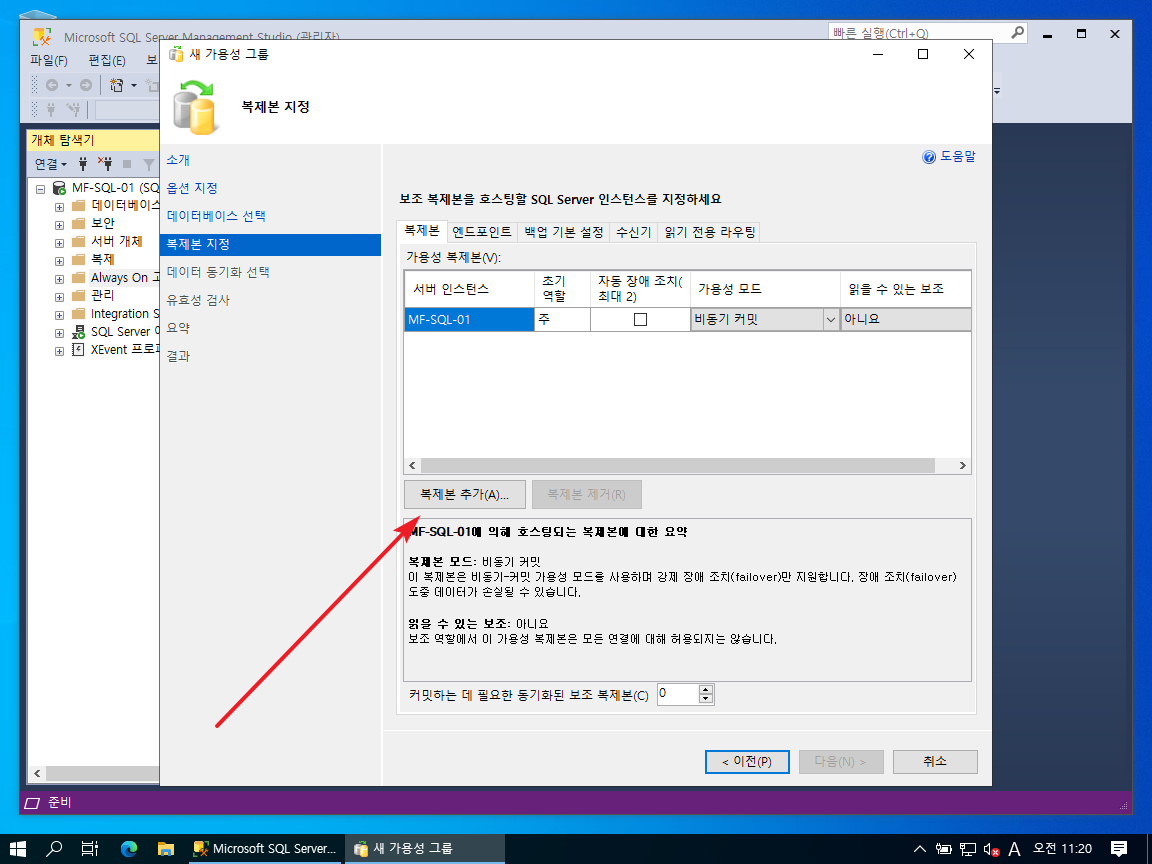The height and width of the screenshot is (864, 1152).
Task: Switch to the 수신기 tab
Action: point(633,232)
